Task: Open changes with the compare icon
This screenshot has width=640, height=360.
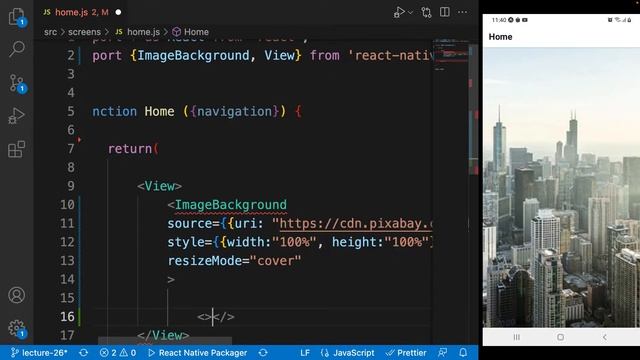Action: tap(426, 12)
